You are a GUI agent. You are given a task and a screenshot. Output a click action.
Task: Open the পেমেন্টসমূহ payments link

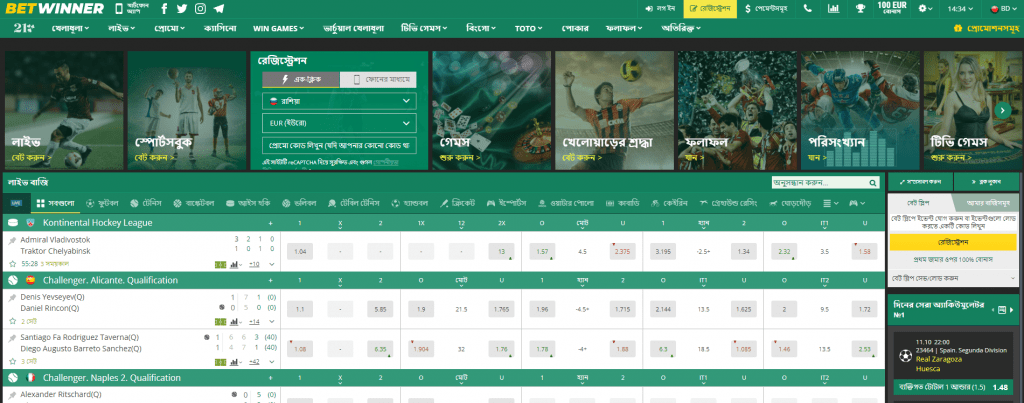(768, 8)
